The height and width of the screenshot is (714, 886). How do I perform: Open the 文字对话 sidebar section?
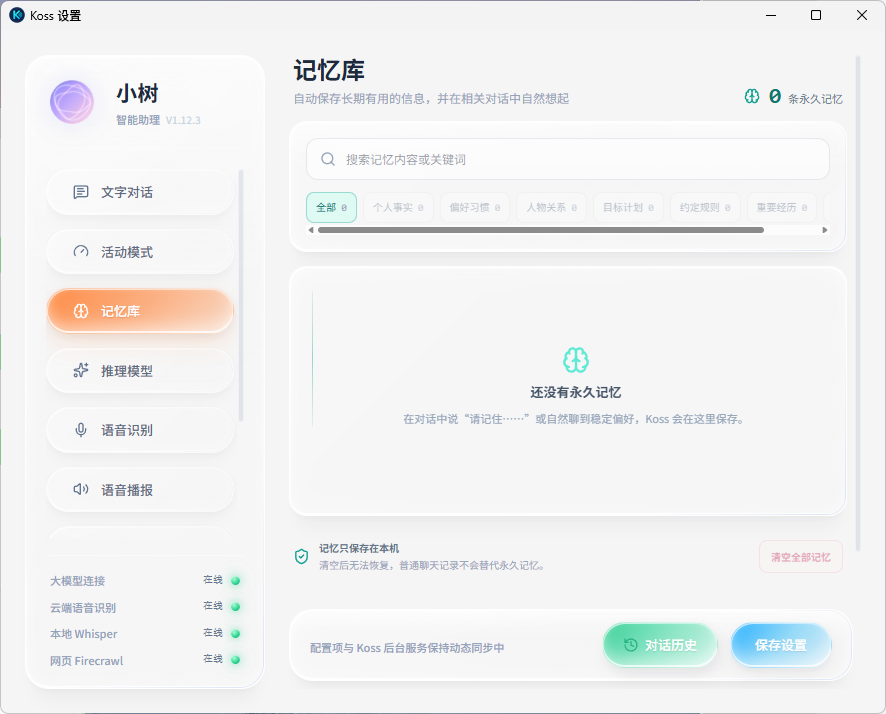click(140, 192)
